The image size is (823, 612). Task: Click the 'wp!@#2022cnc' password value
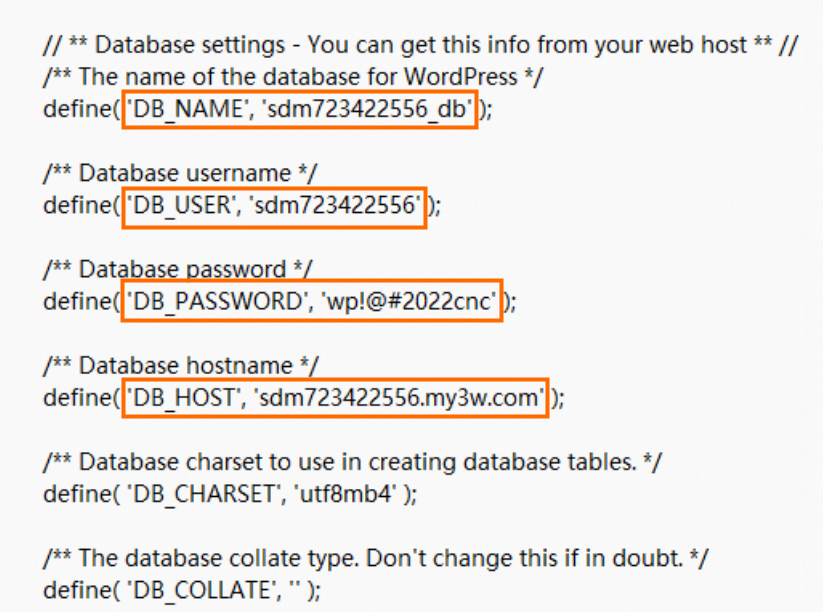(409, 301)
